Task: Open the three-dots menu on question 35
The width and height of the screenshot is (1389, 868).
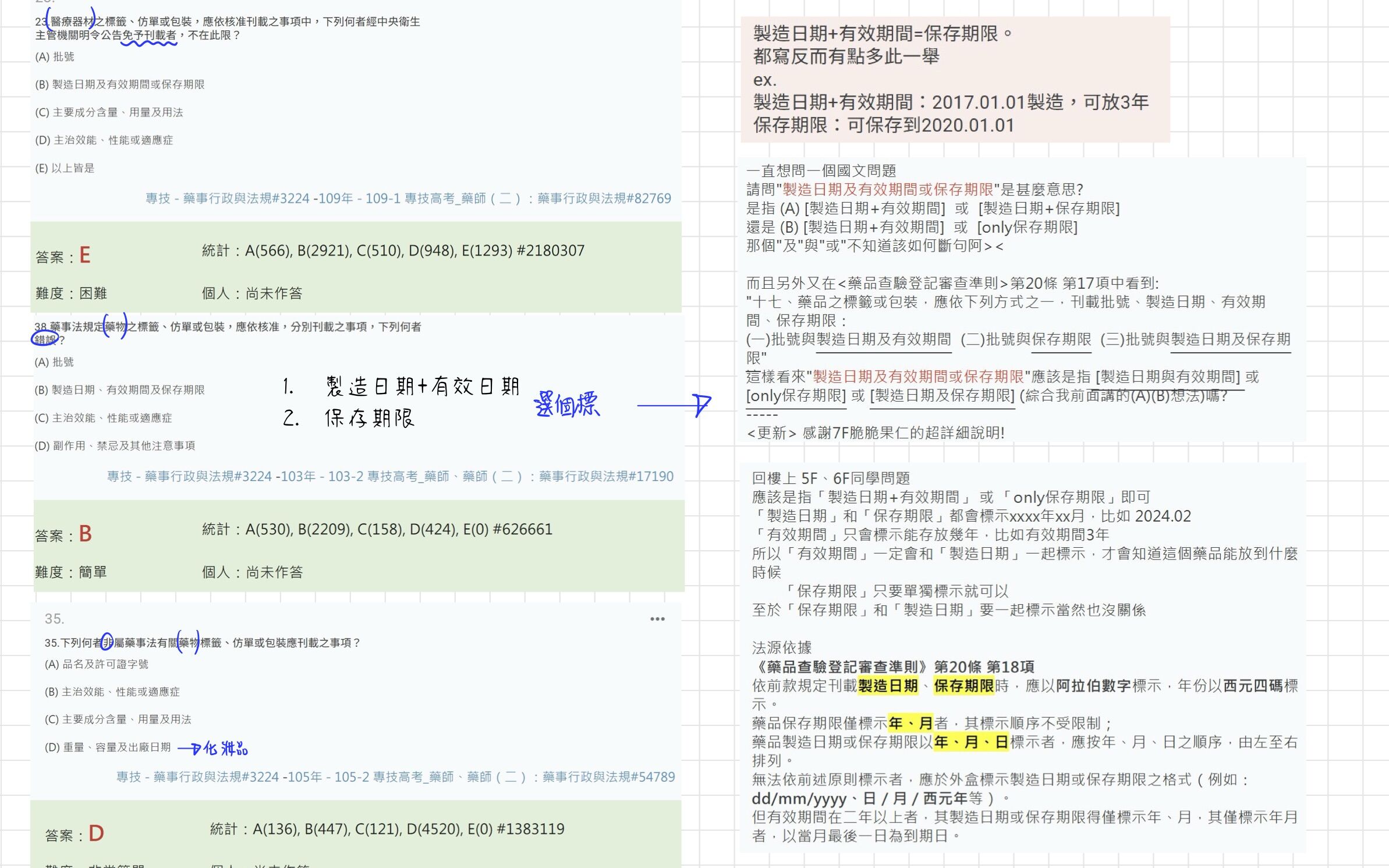Action: [x=657, y=619]
